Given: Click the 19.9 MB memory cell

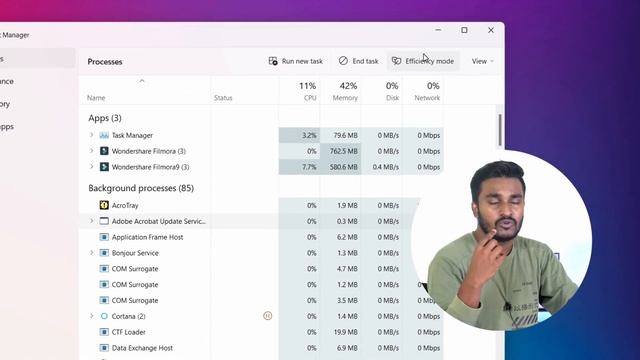Looking at the screenshot, I should pyautogui.click(x=340, y=332).
